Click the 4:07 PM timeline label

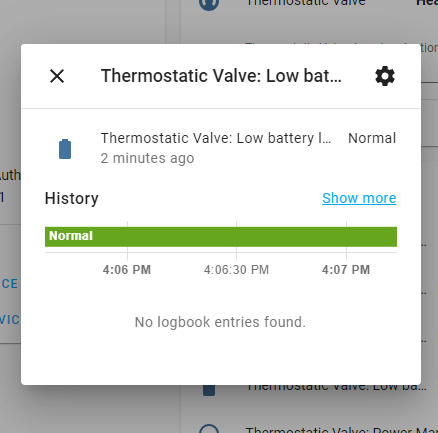pos(346,270)
